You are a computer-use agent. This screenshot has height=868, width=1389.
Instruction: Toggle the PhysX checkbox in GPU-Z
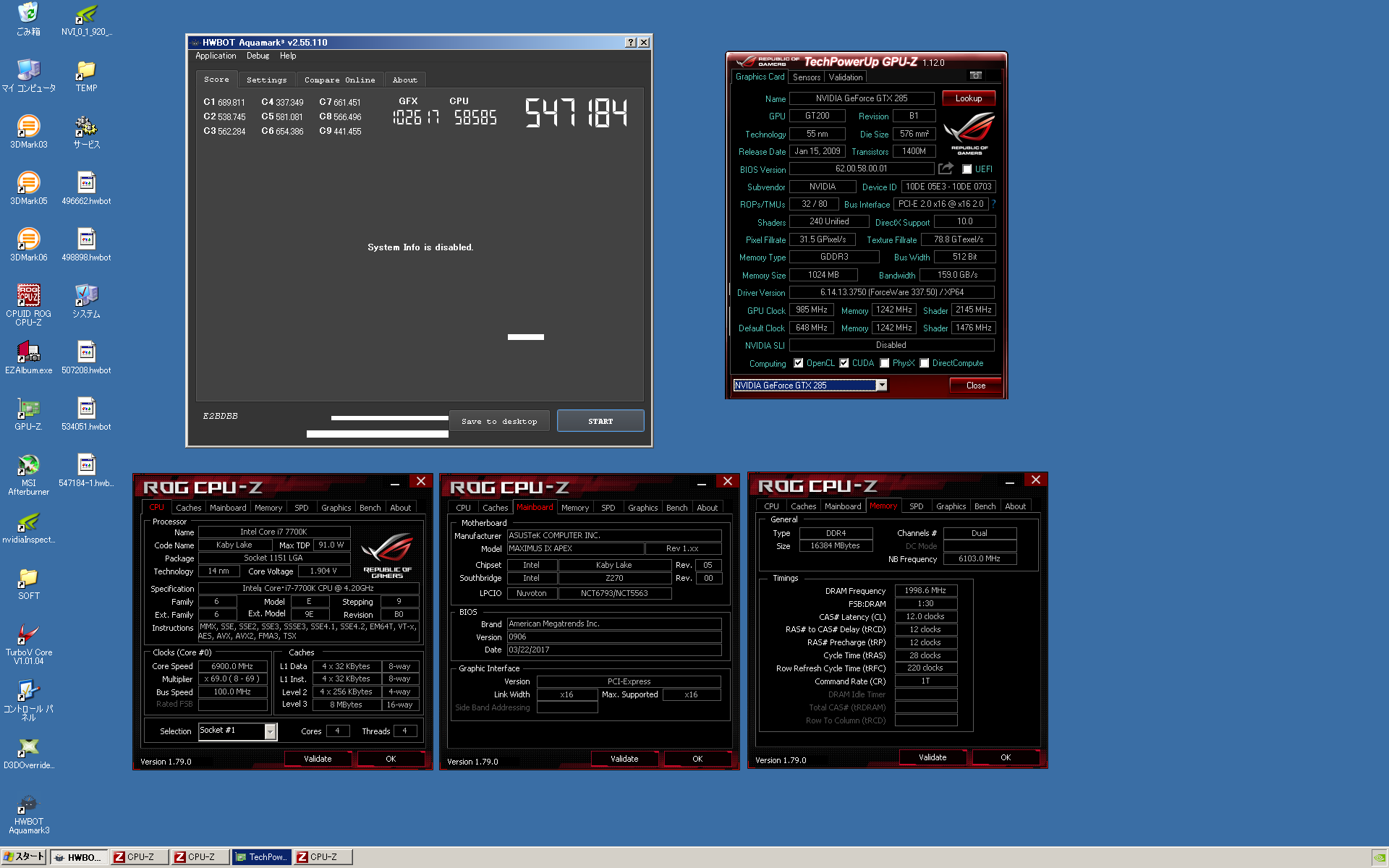point(884,363)
